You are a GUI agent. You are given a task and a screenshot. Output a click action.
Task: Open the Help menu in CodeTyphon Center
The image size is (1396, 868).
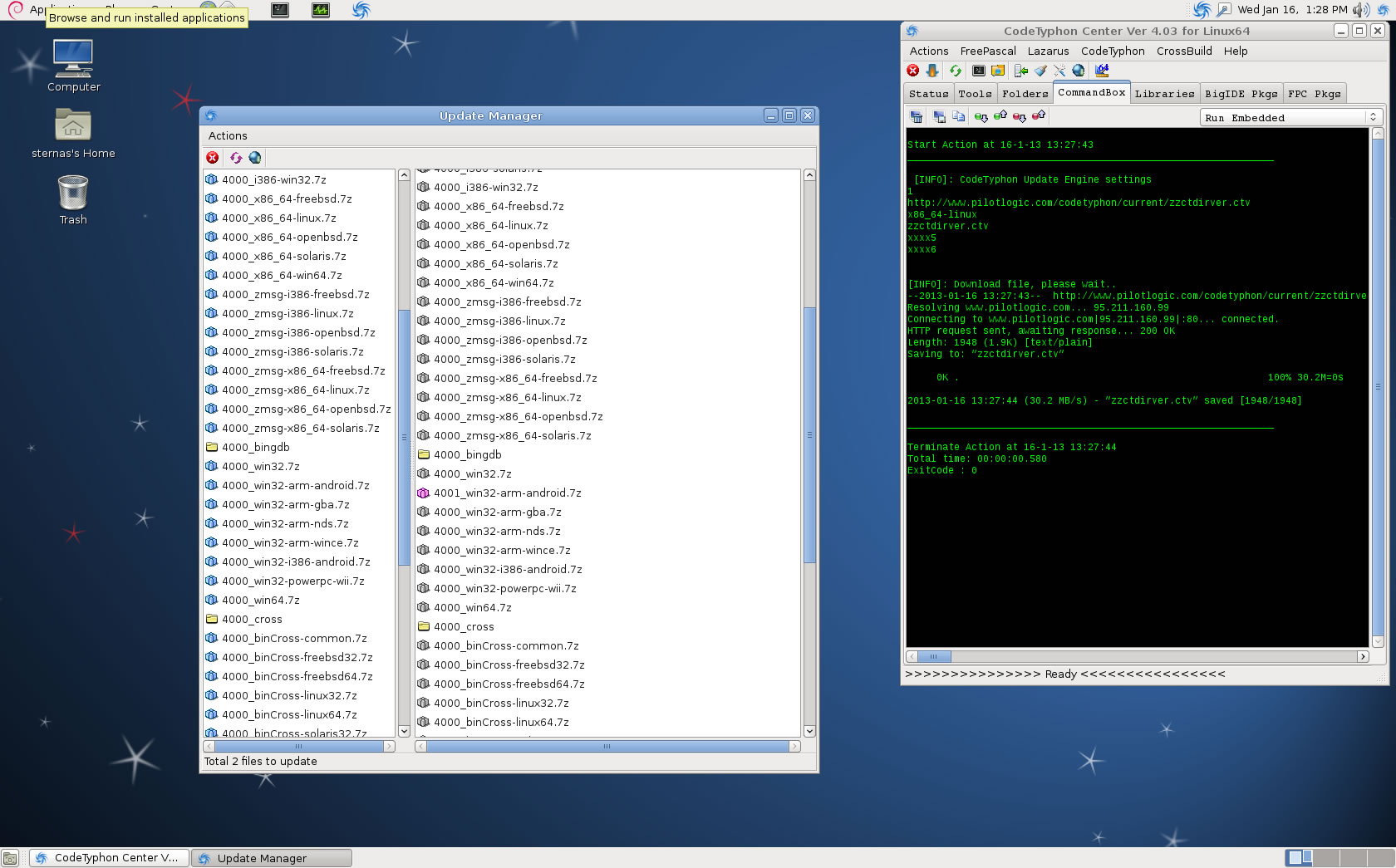[1236, 51]
